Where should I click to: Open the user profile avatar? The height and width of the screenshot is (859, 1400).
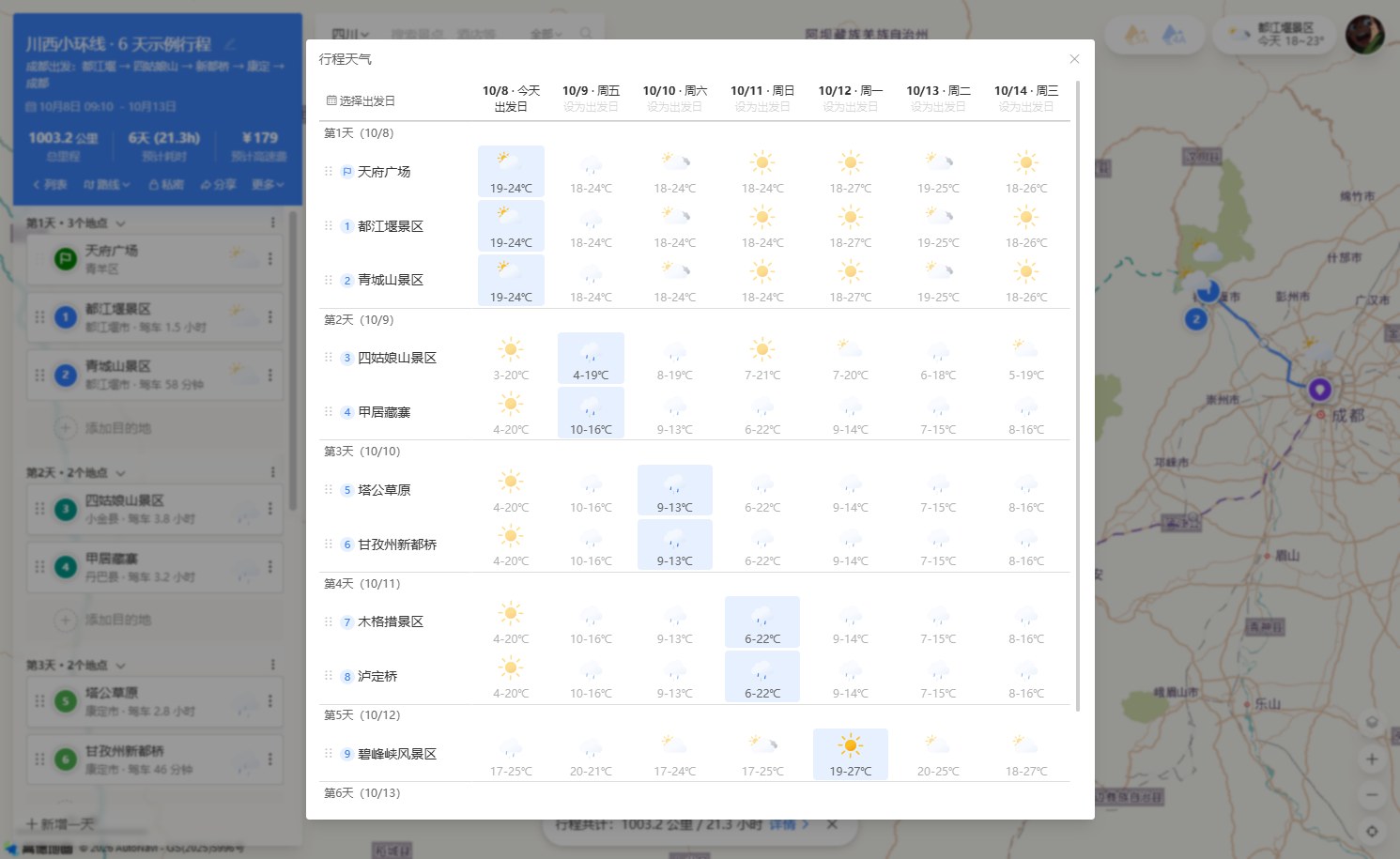pyautogui.click(x=1364, y=35)
